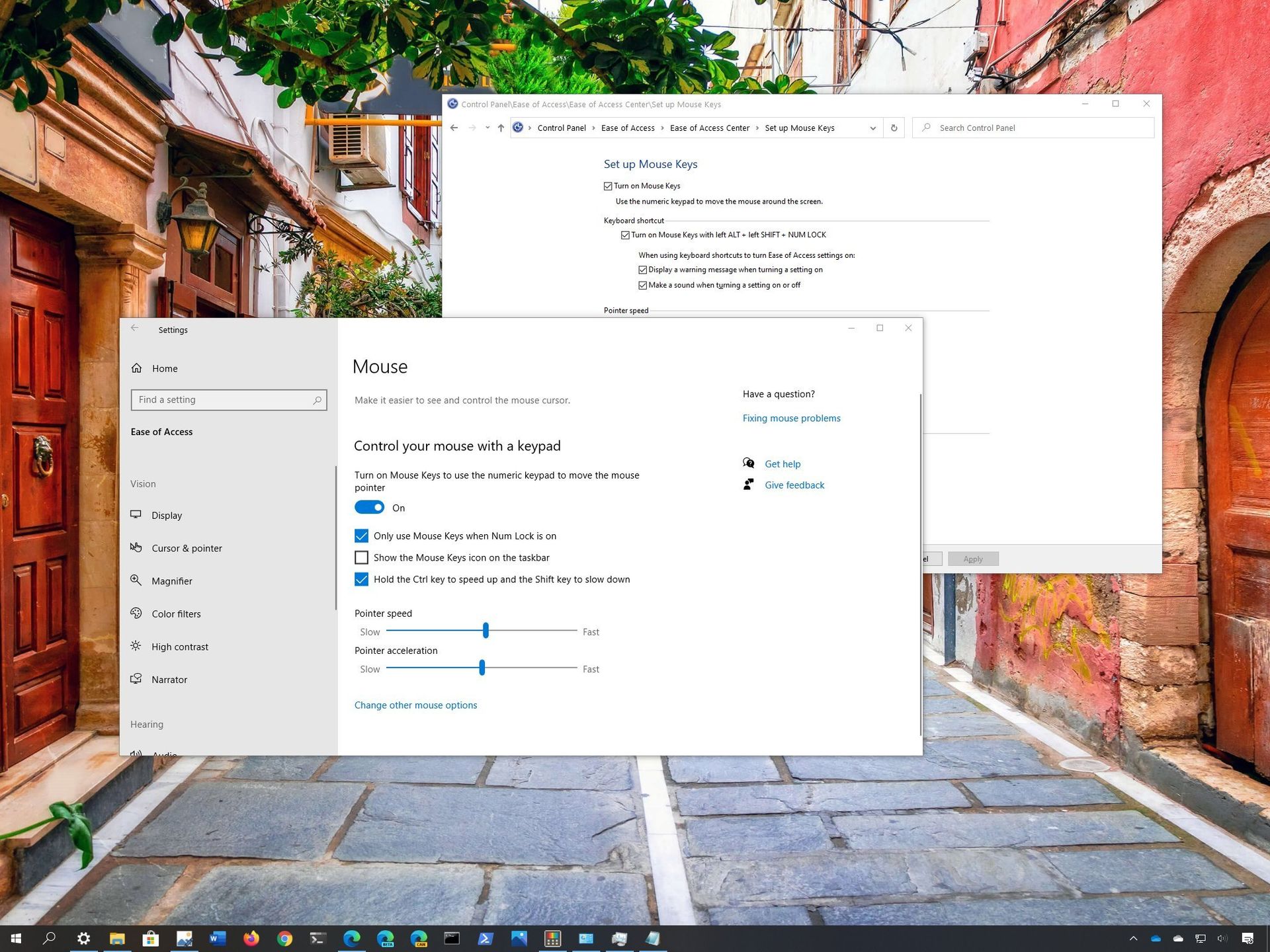Viewport: 1270px width, 952px height.
Task: Uncheck Only use Mouse Keys when Num Lock is on
Action: [x=361, y=535]
